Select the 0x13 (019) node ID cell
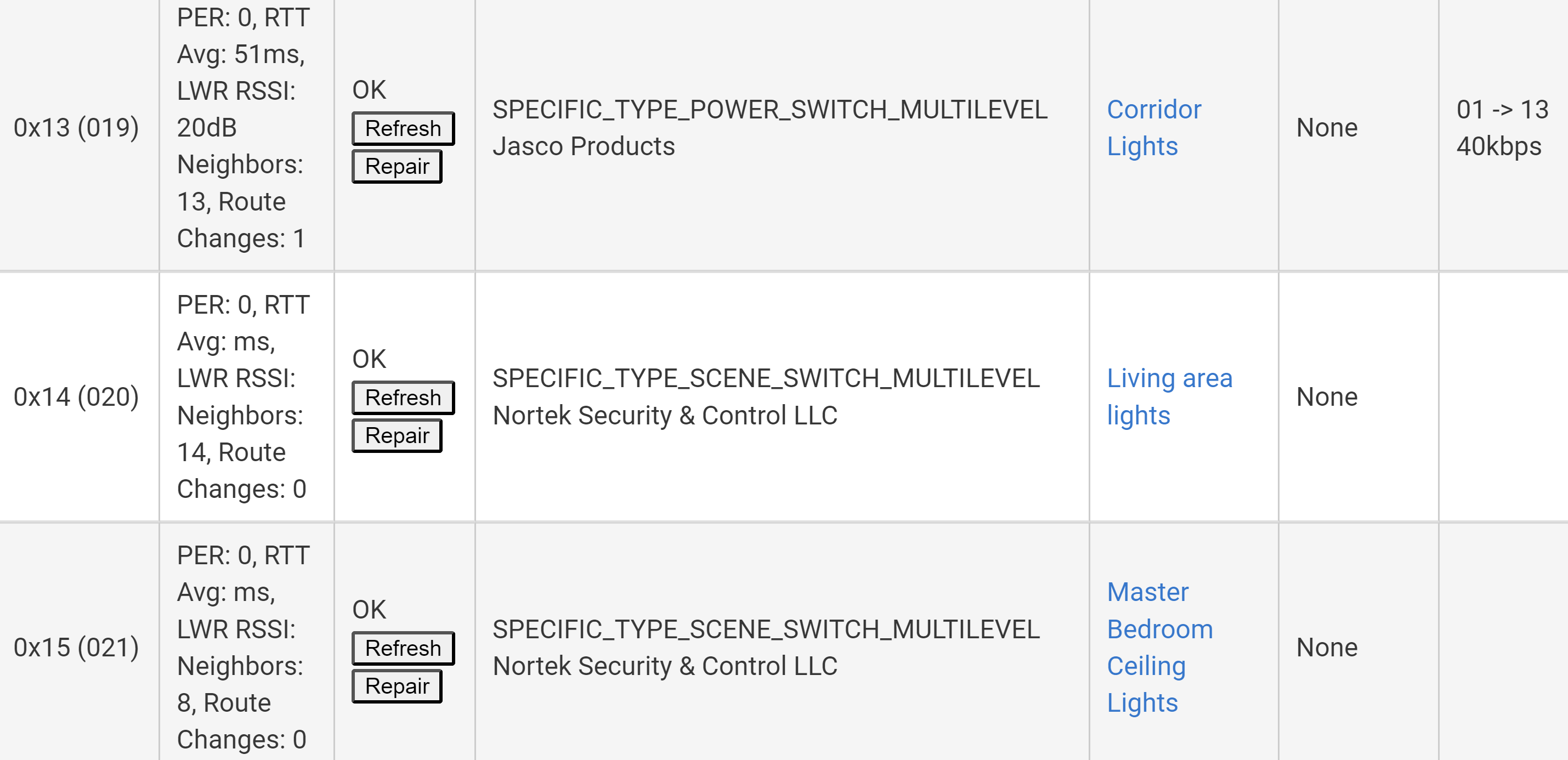 point(77,128)
